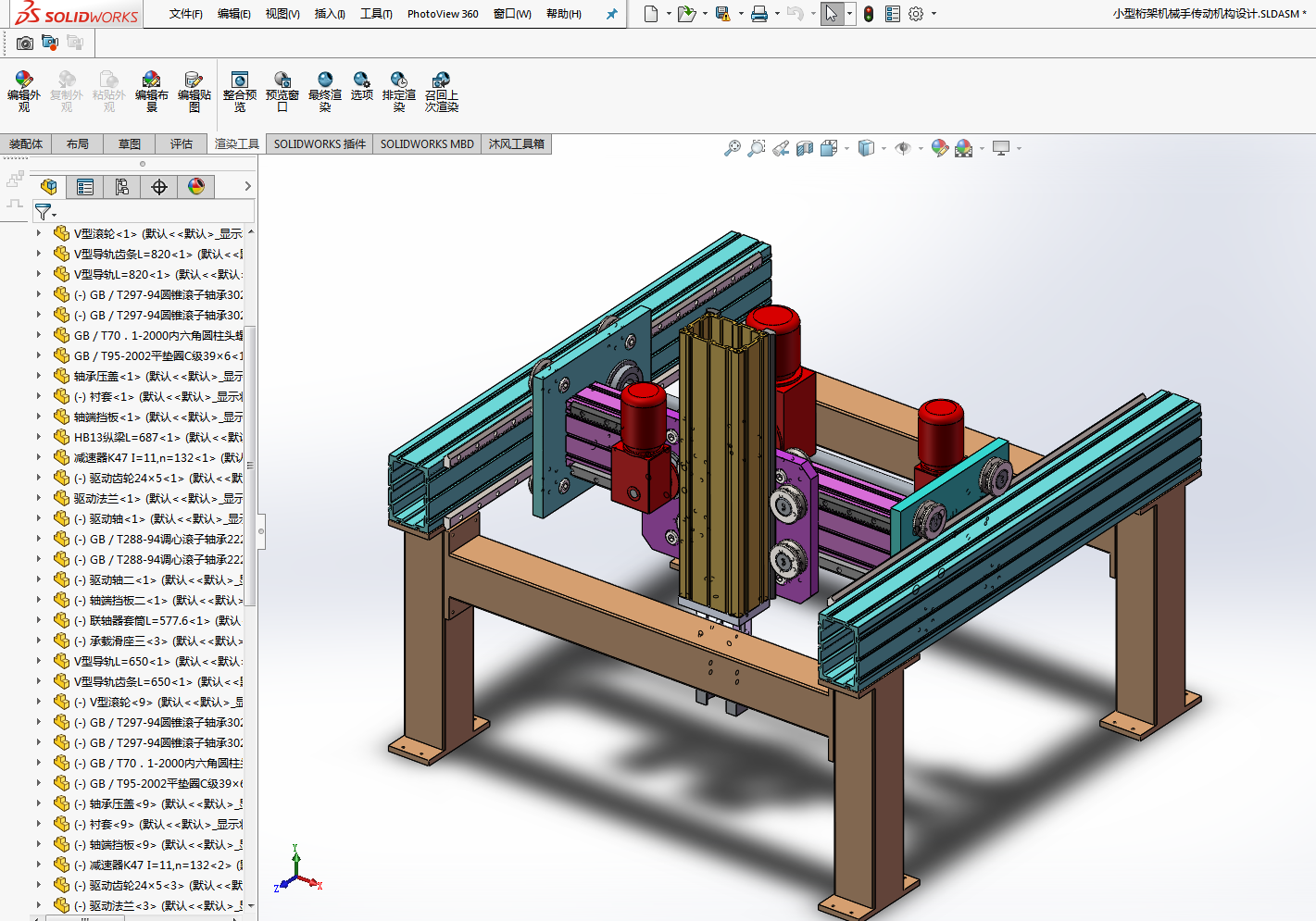Open the SOLIDWORKS MBD tab
The image size is (1316, 921).
click(x=427, y=144)
